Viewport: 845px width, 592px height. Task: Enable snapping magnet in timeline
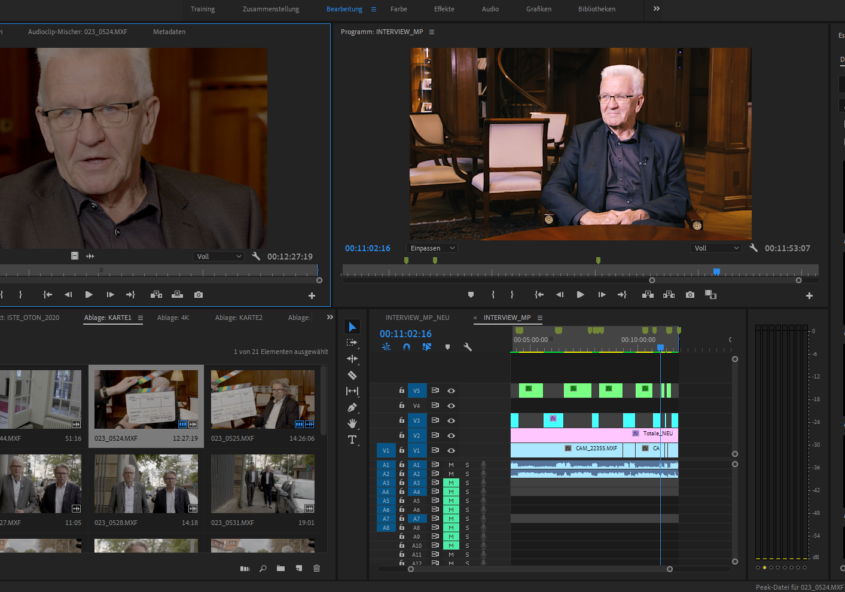[406, 347]
